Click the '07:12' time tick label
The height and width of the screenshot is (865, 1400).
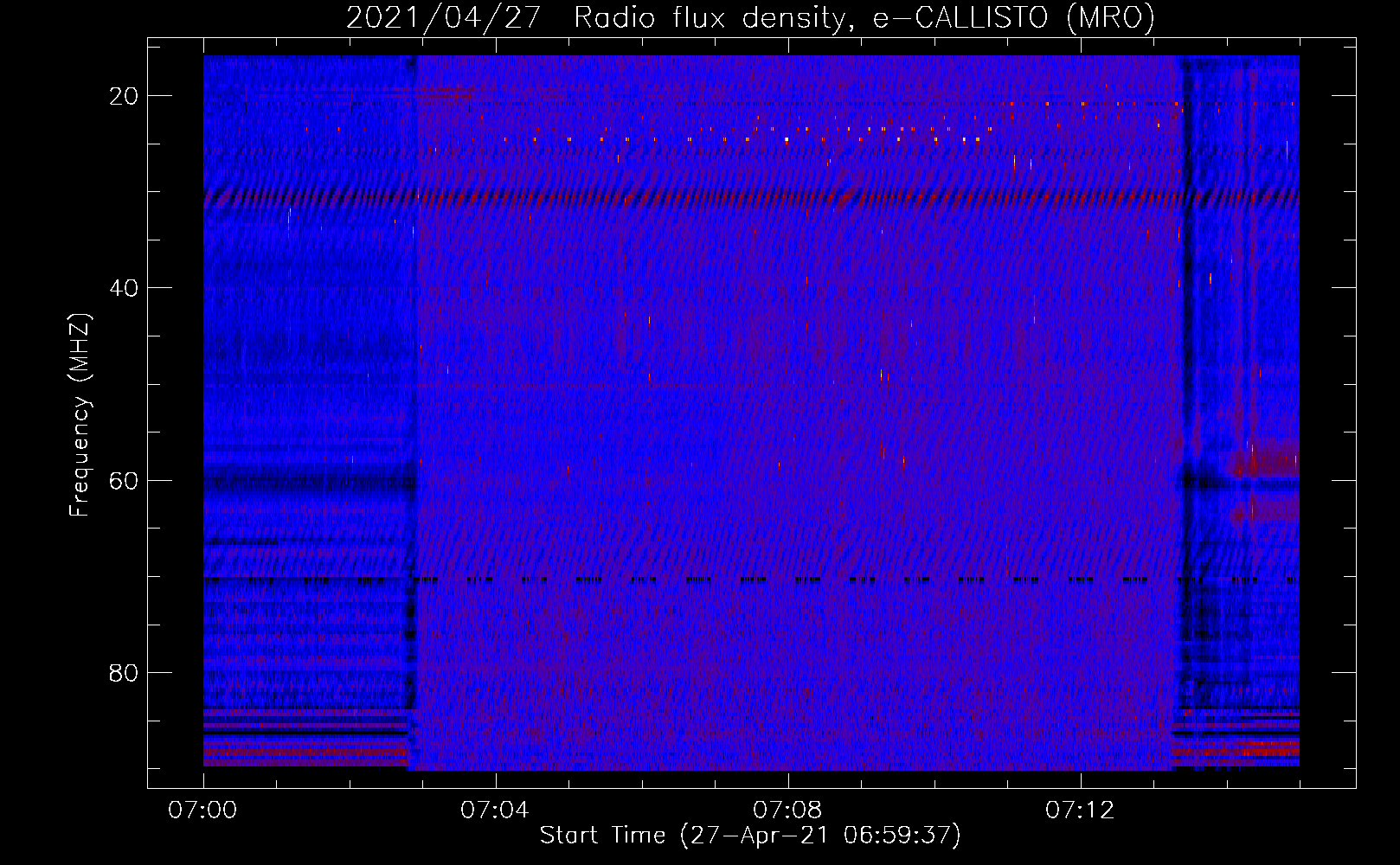(1080, 811)
